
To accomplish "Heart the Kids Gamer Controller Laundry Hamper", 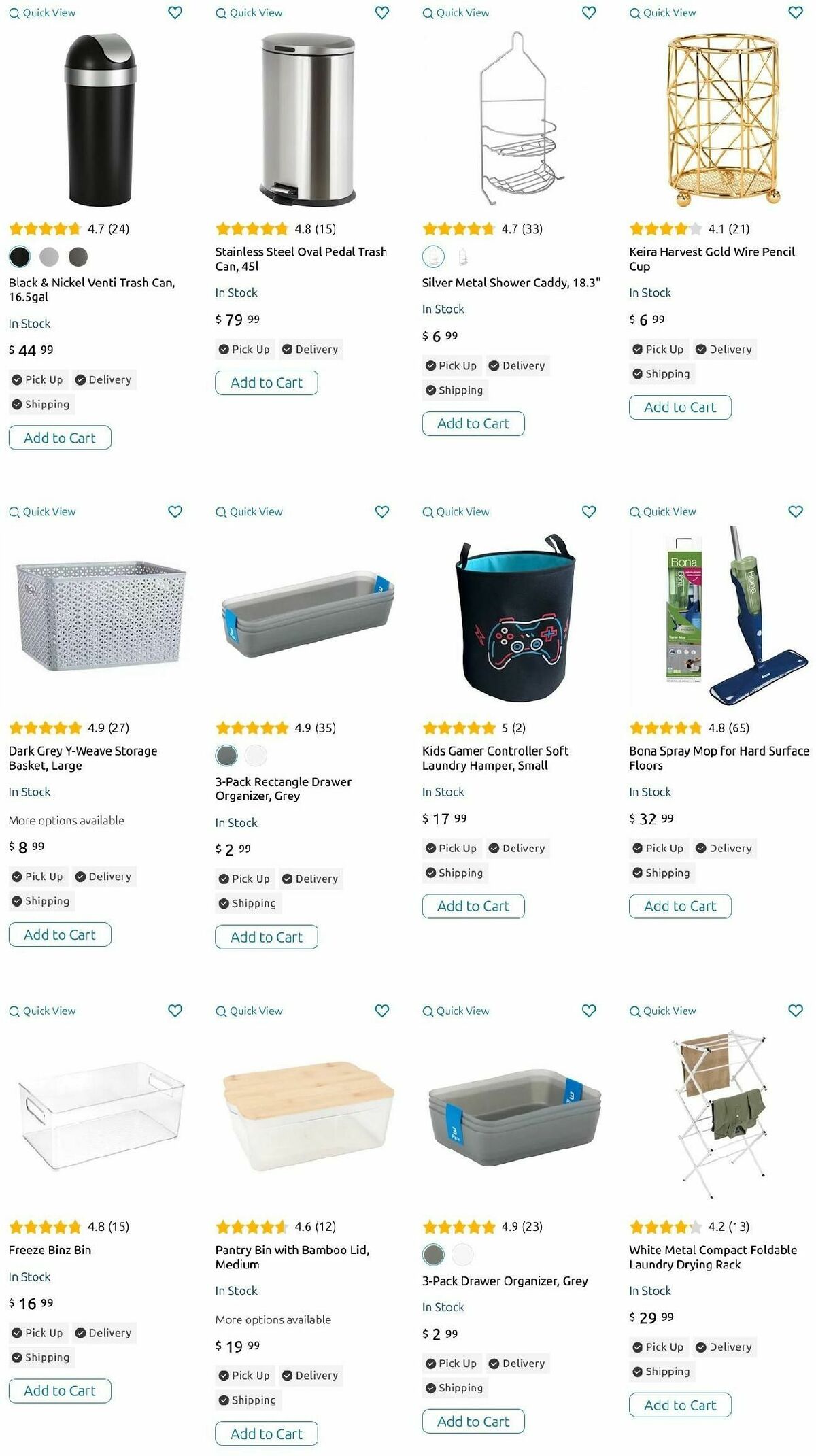I will click(x=589, y=512).
